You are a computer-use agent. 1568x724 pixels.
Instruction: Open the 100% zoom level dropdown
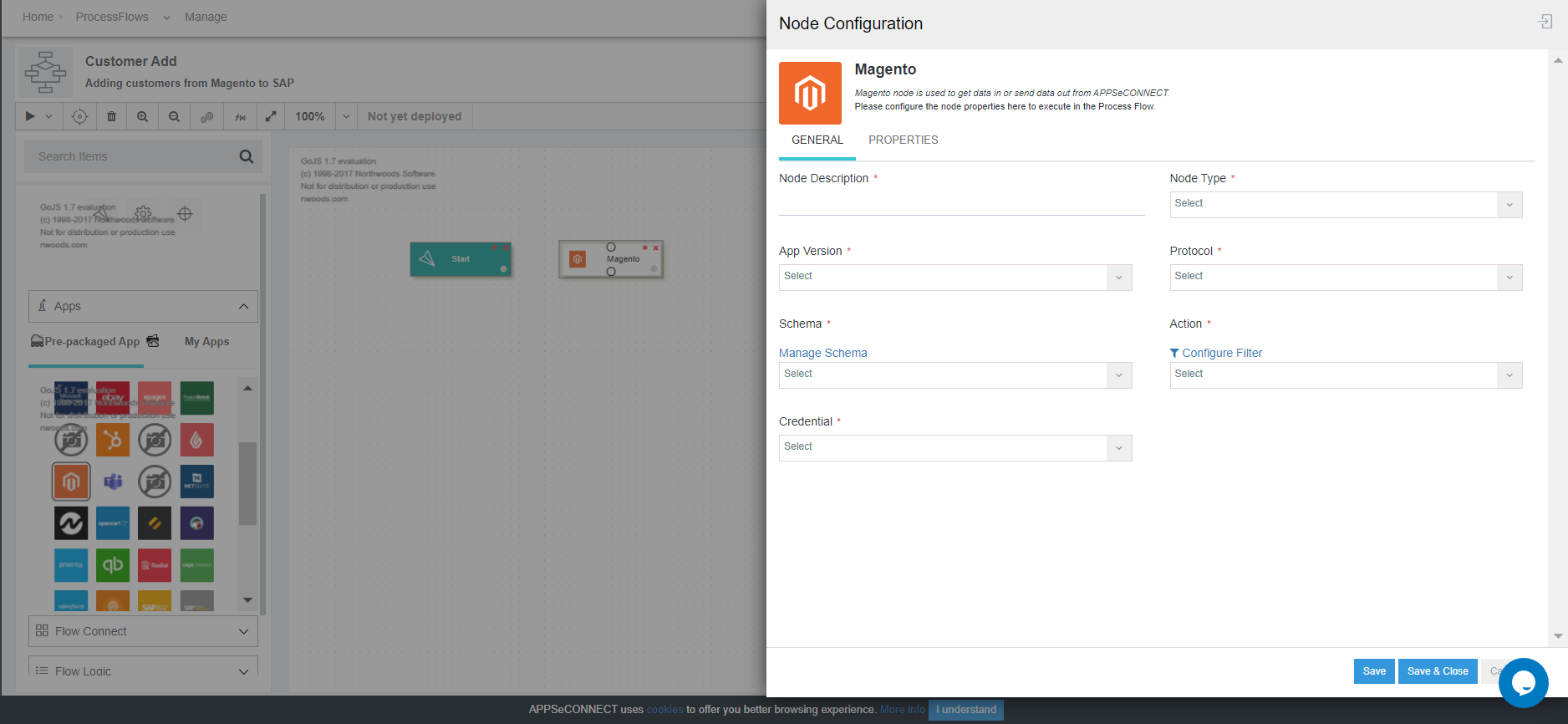click(x=345, y=117)
